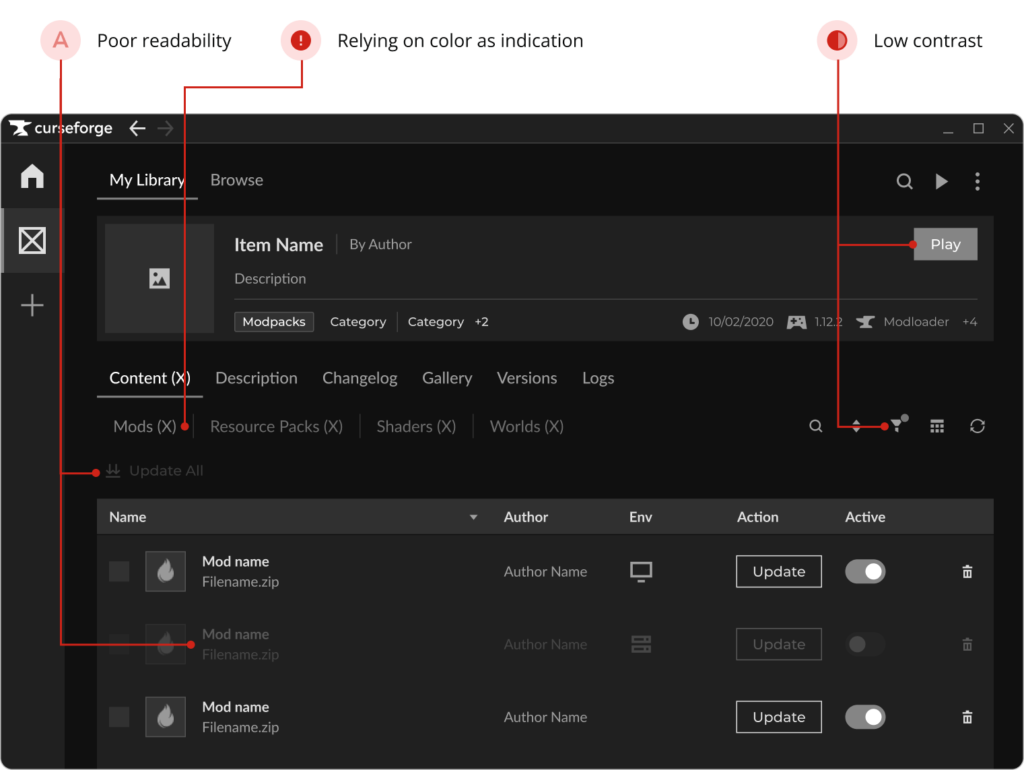Click the item image thumbnail placeholder
The width and height of the screenshot is (1024, 770).
[159, 279]
